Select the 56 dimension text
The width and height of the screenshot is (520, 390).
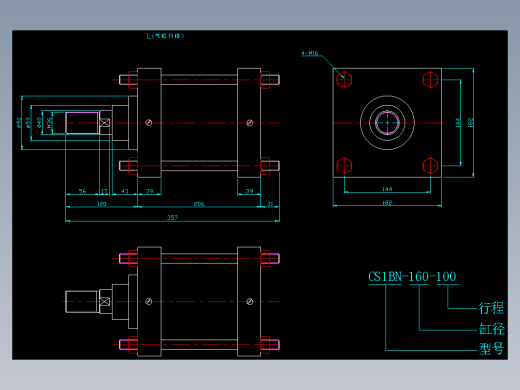[x=82, y=191]
